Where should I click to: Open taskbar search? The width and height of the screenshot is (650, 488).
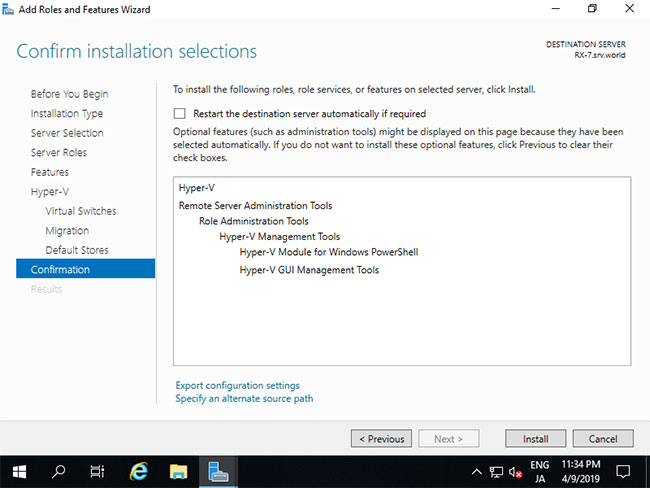(58, 471)
